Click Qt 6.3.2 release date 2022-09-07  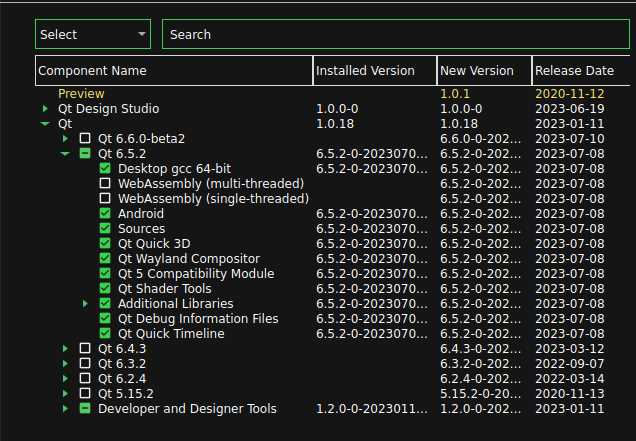(x=570, y=364)
